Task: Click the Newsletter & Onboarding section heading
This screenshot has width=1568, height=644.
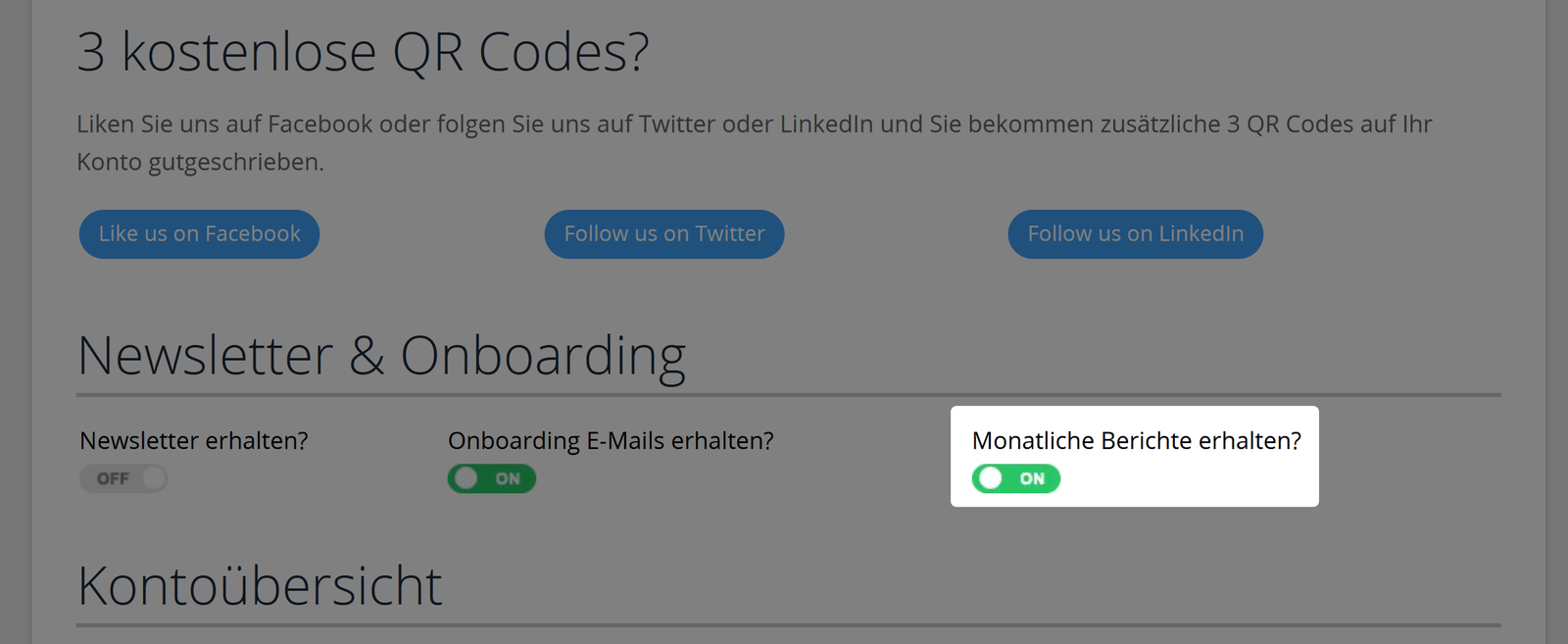Action: (x=382, y=355)
